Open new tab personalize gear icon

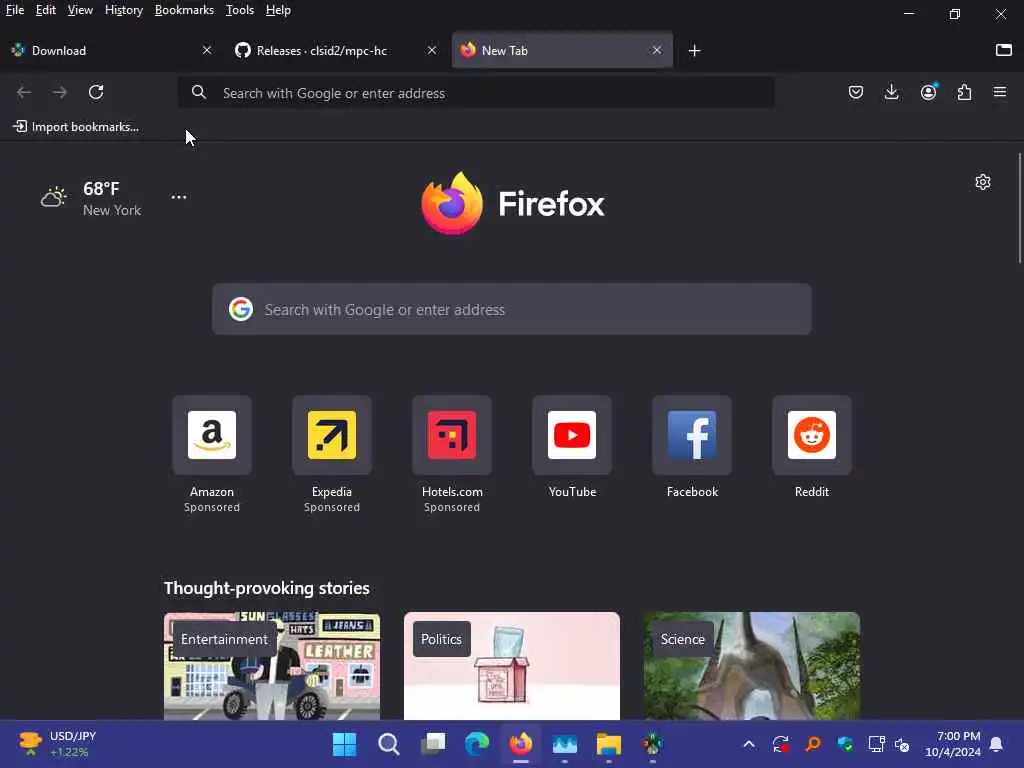[x=983, y=182]
